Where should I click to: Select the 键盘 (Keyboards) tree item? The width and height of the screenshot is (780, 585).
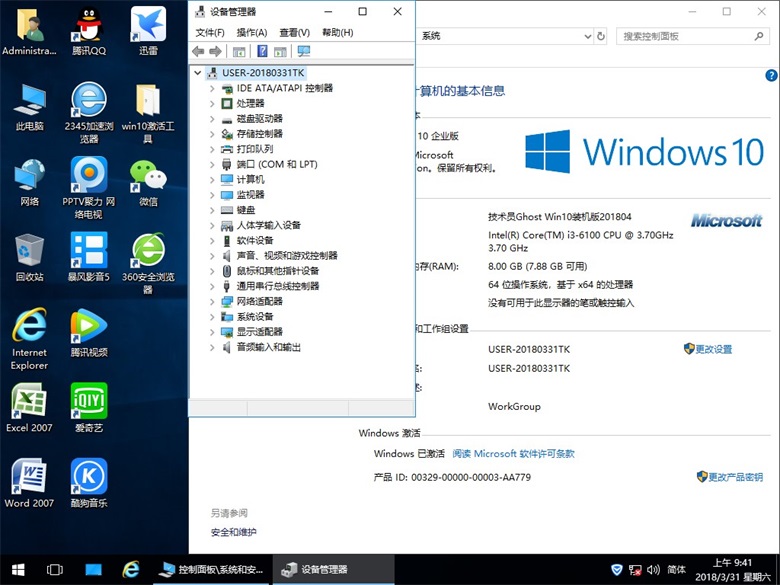click(x=245, y=210)
